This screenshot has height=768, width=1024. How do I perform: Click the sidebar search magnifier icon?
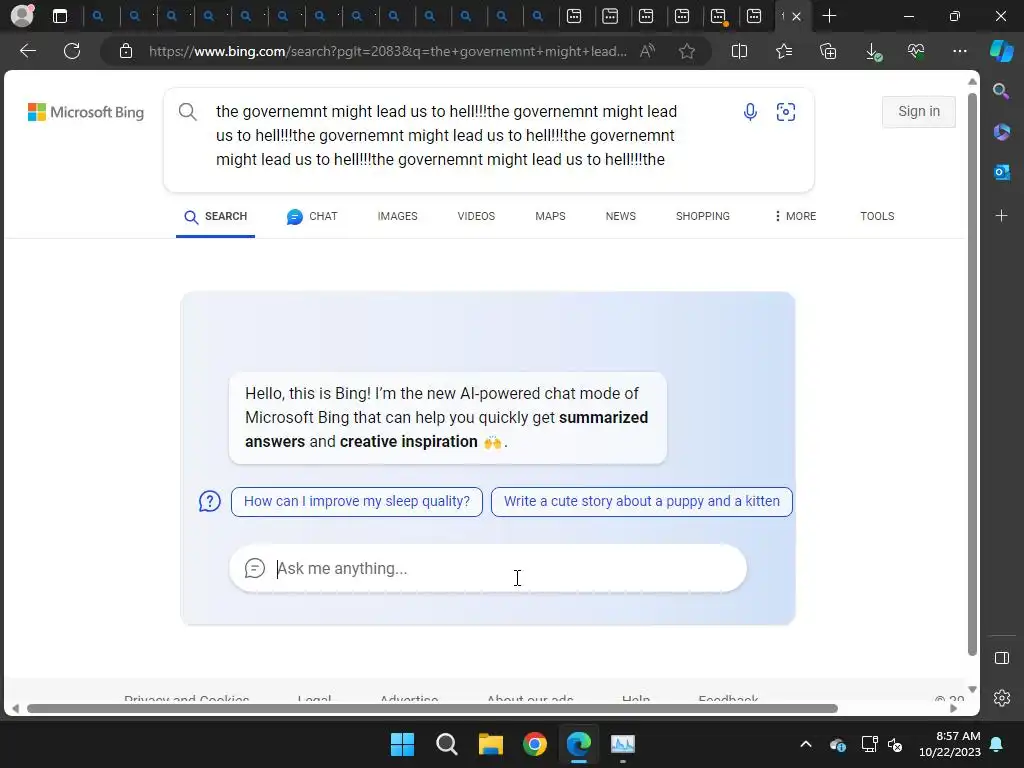pyautogui.click(x=1001, y=91)
